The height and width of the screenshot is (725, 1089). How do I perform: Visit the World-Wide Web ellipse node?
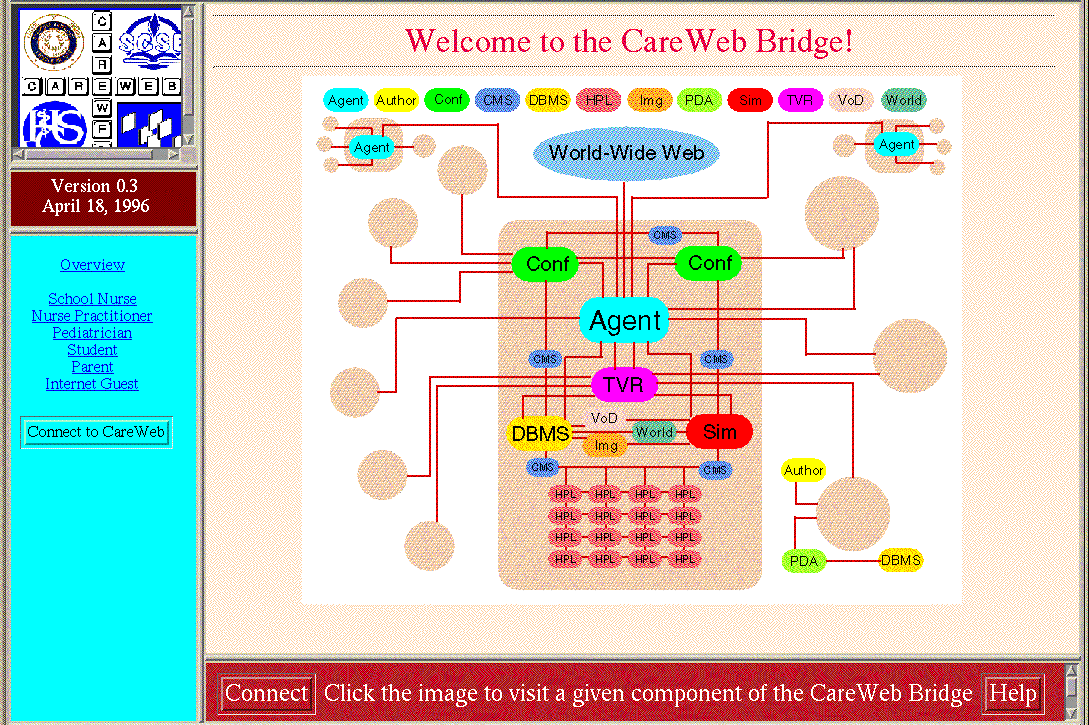pyautogui.click(x=626, y=153)
